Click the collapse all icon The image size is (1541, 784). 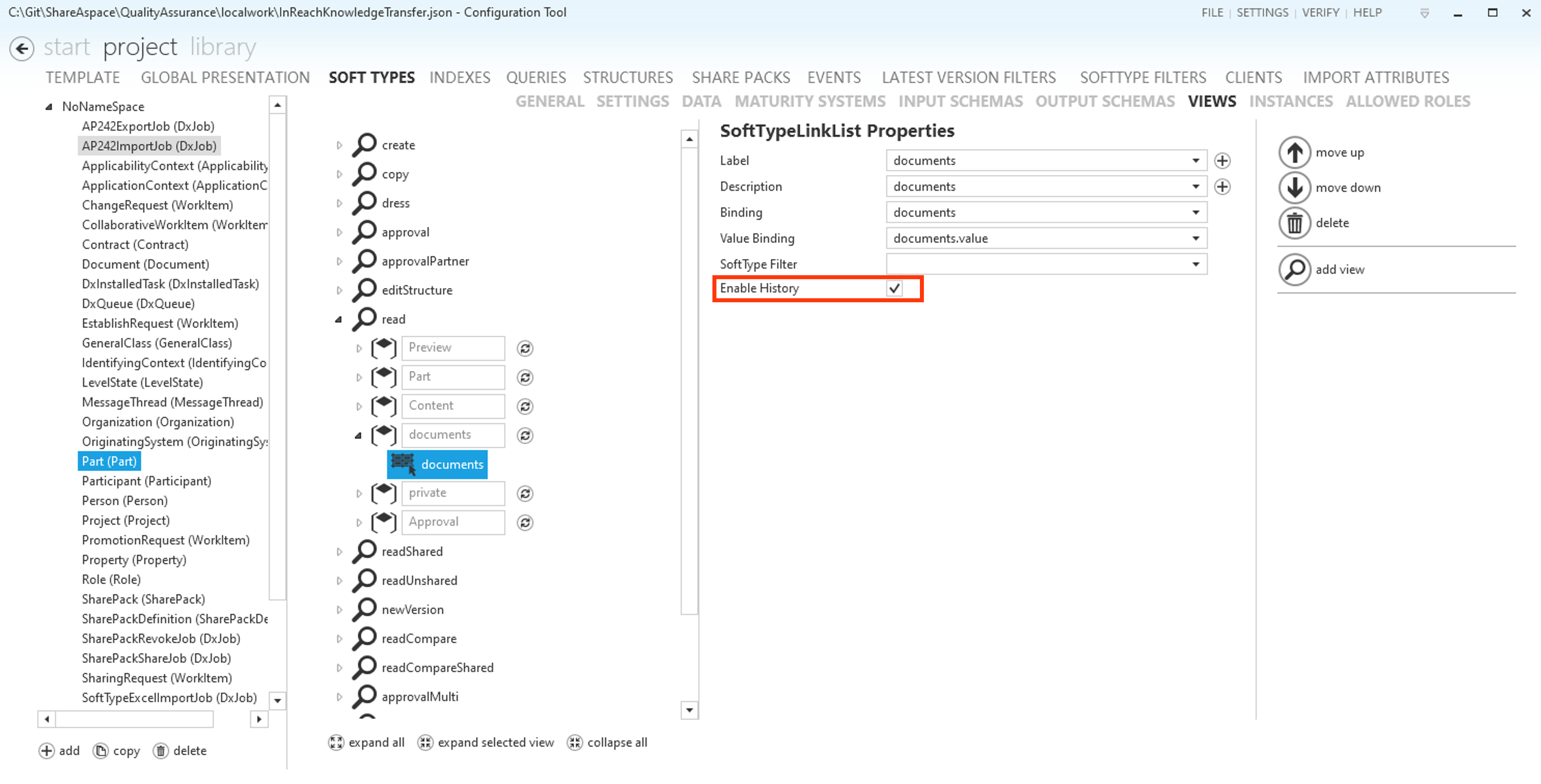click(x=574, y=743)
